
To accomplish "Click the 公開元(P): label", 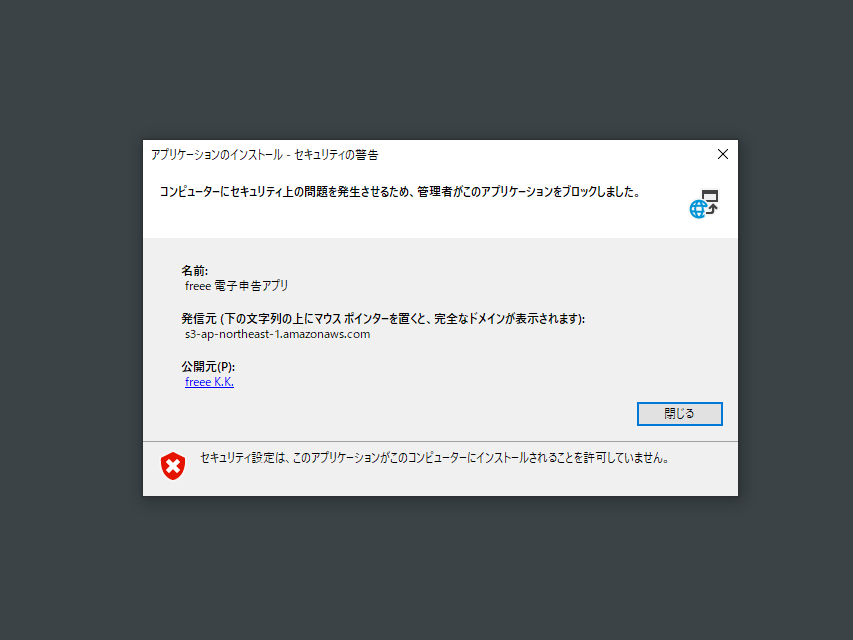I will click(x=208, y=367).
